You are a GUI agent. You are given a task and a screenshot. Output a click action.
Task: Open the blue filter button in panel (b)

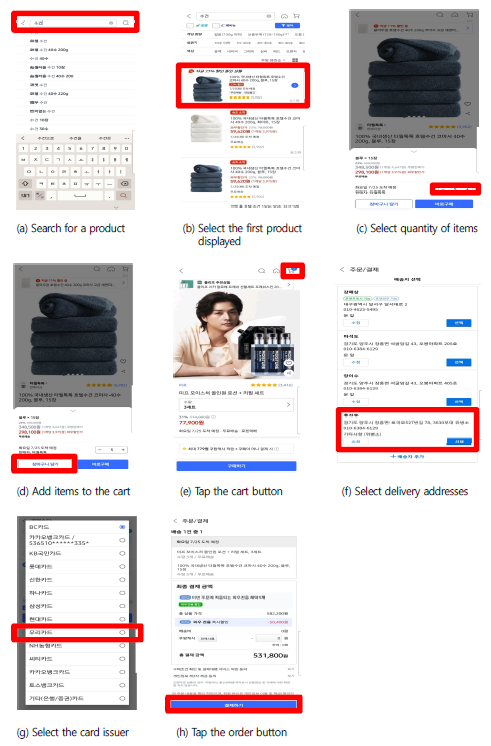[287, 25]
